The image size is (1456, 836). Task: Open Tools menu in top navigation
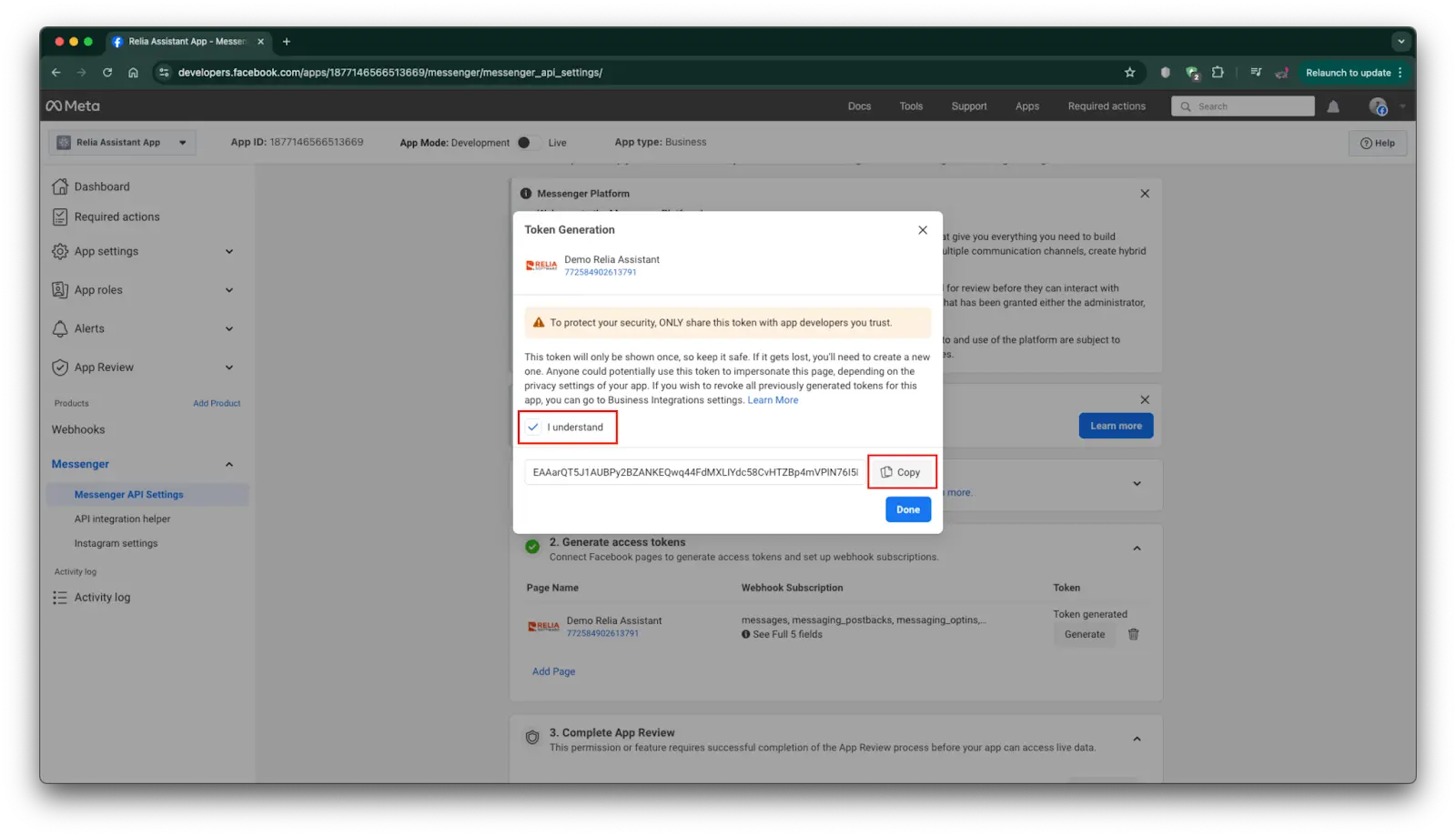coord(911,106)
